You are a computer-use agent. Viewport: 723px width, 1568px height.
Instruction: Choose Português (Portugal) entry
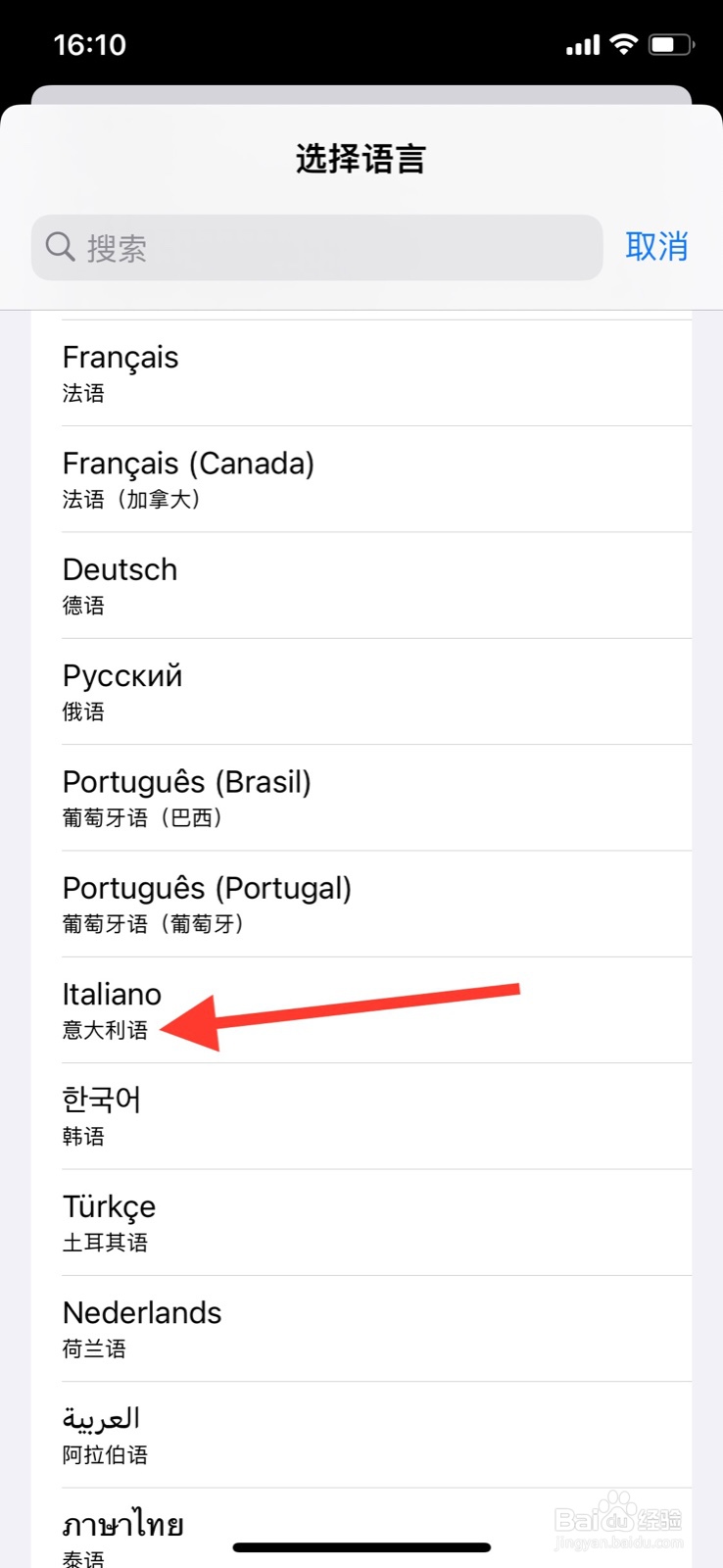click(x=361, y=904)
